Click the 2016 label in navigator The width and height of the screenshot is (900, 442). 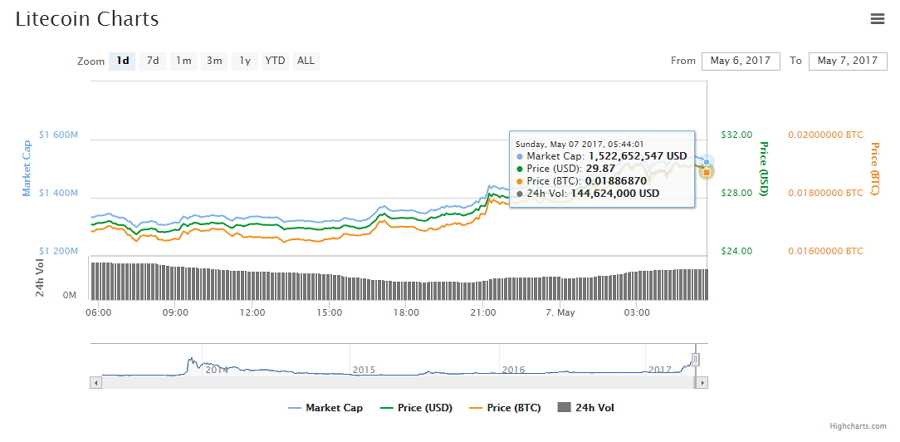(514, 369)
